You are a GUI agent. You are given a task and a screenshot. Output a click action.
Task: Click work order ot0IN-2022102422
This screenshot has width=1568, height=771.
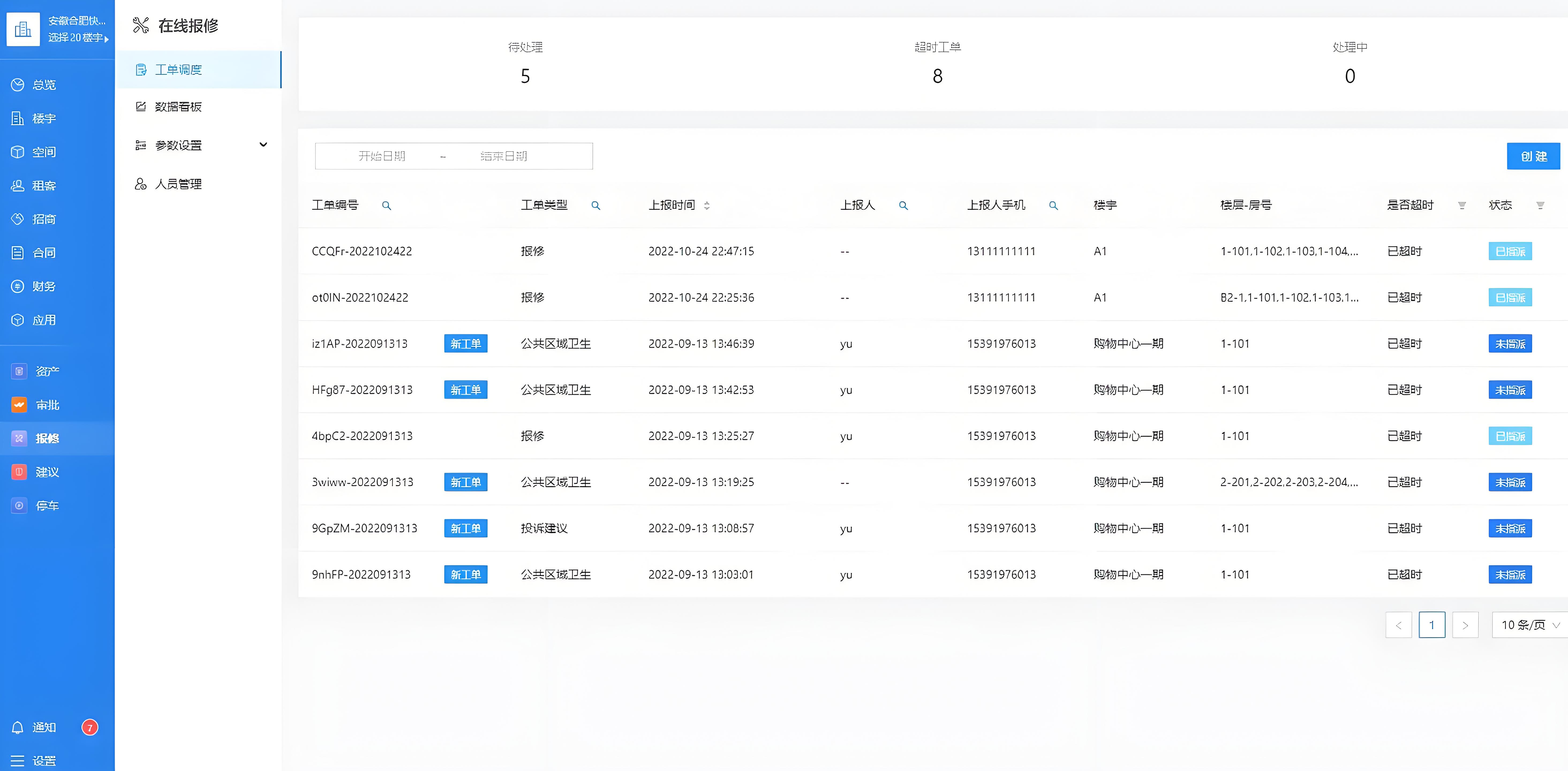coord(360,298)
